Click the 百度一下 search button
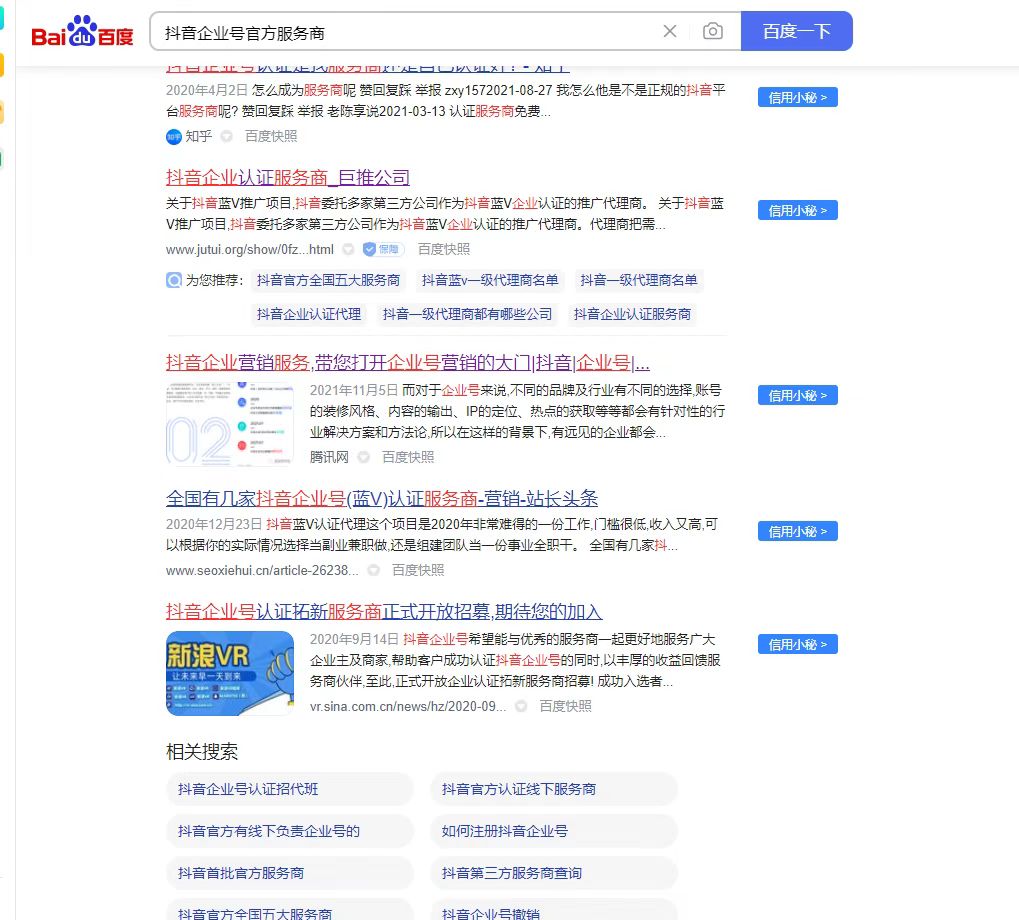Image resolution: width=1019 pixels, height=920 pixels. (x=795, y=31)
